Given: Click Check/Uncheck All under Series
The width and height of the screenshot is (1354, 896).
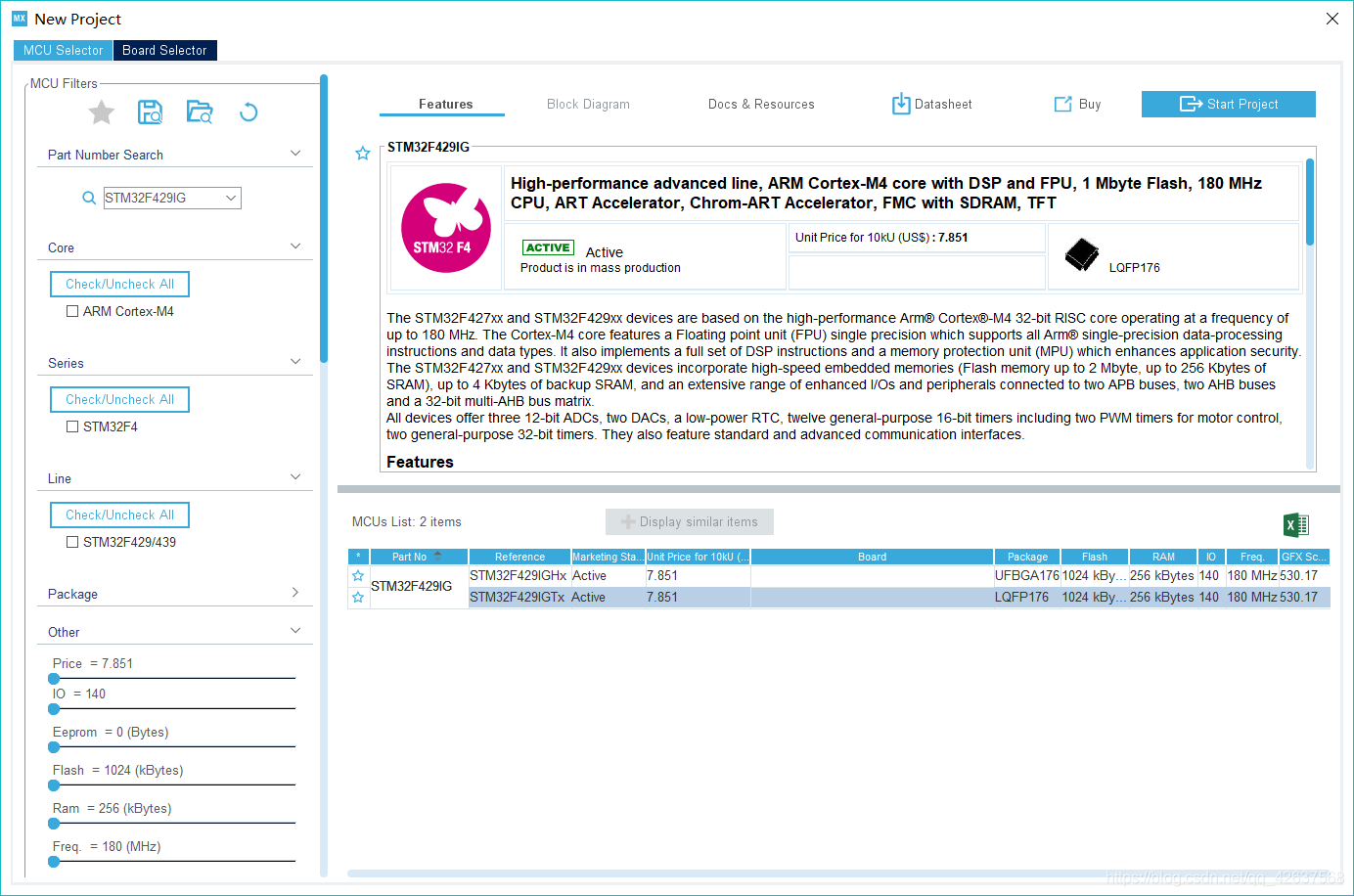Looking at the screenshot, I should point(119,400).
